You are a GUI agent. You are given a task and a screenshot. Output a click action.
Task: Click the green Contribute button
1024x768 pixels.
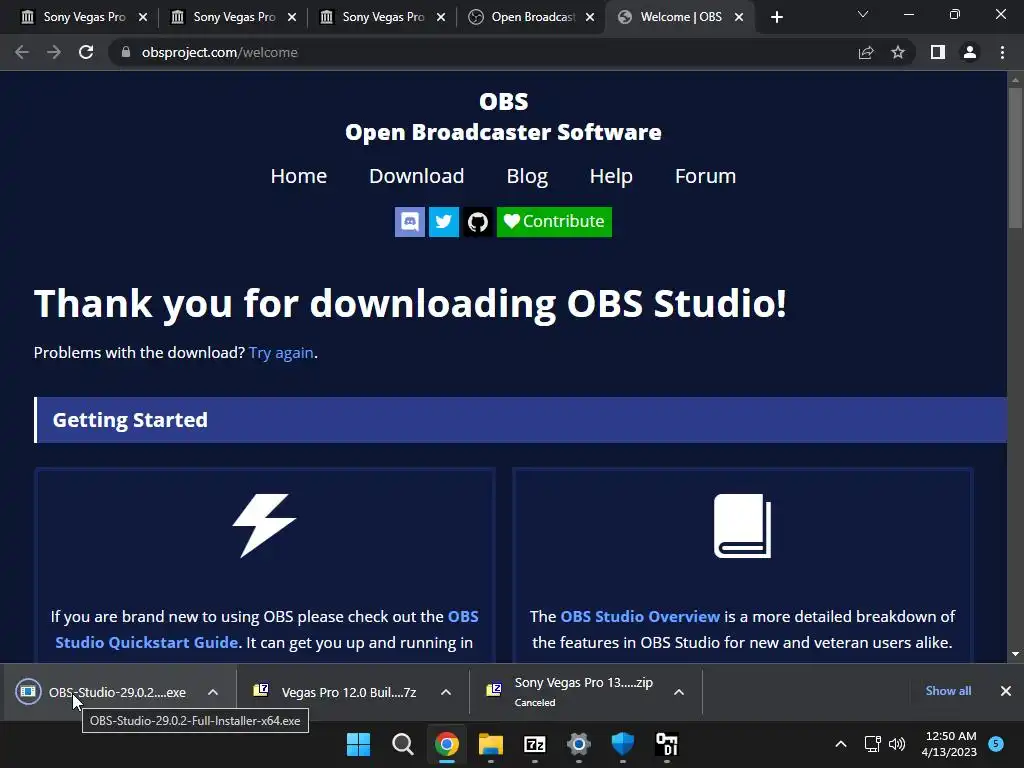pos(554,222)
